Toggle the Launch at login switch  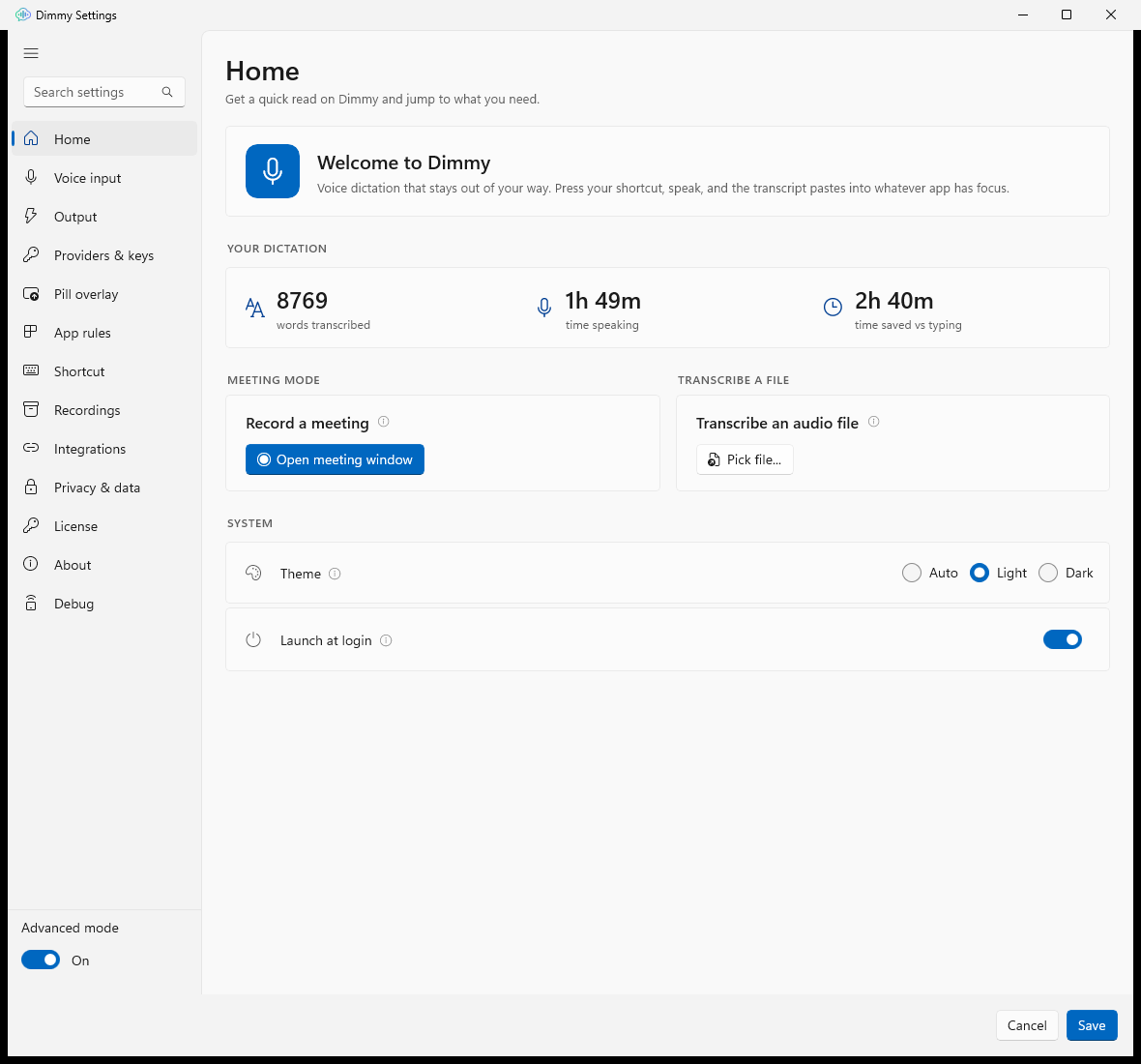(1063, 639)
